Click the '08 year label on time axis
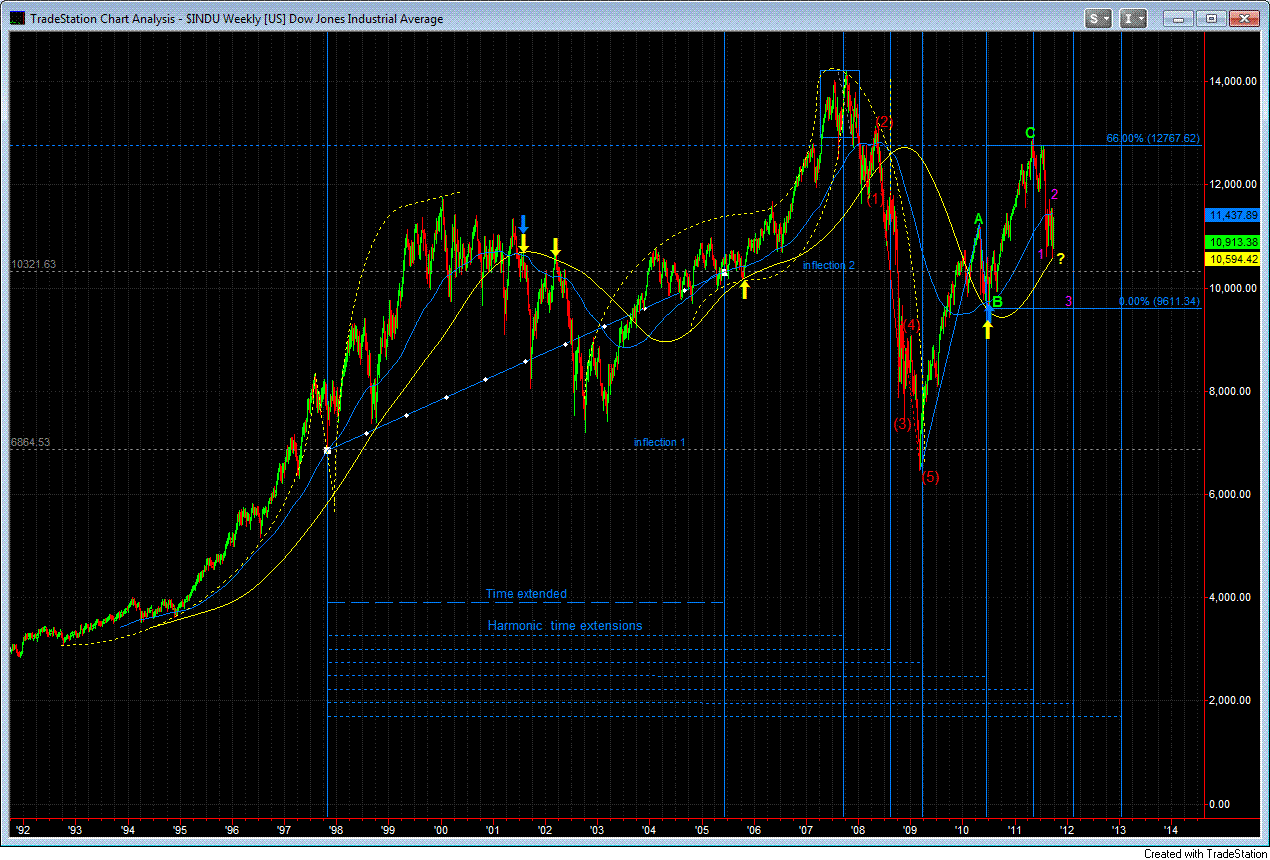The width and height of the screenshot is (1270, 860). (857, 829)
